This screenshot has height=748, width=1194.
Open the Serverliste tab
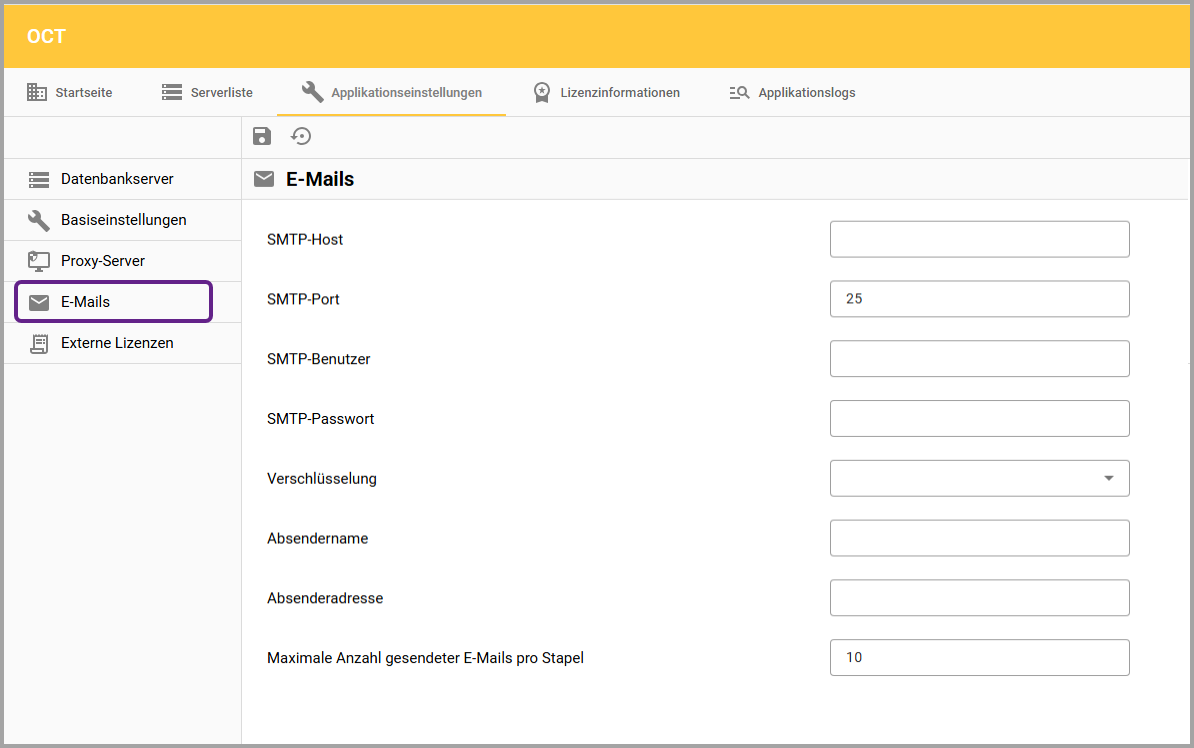[207, 92]
